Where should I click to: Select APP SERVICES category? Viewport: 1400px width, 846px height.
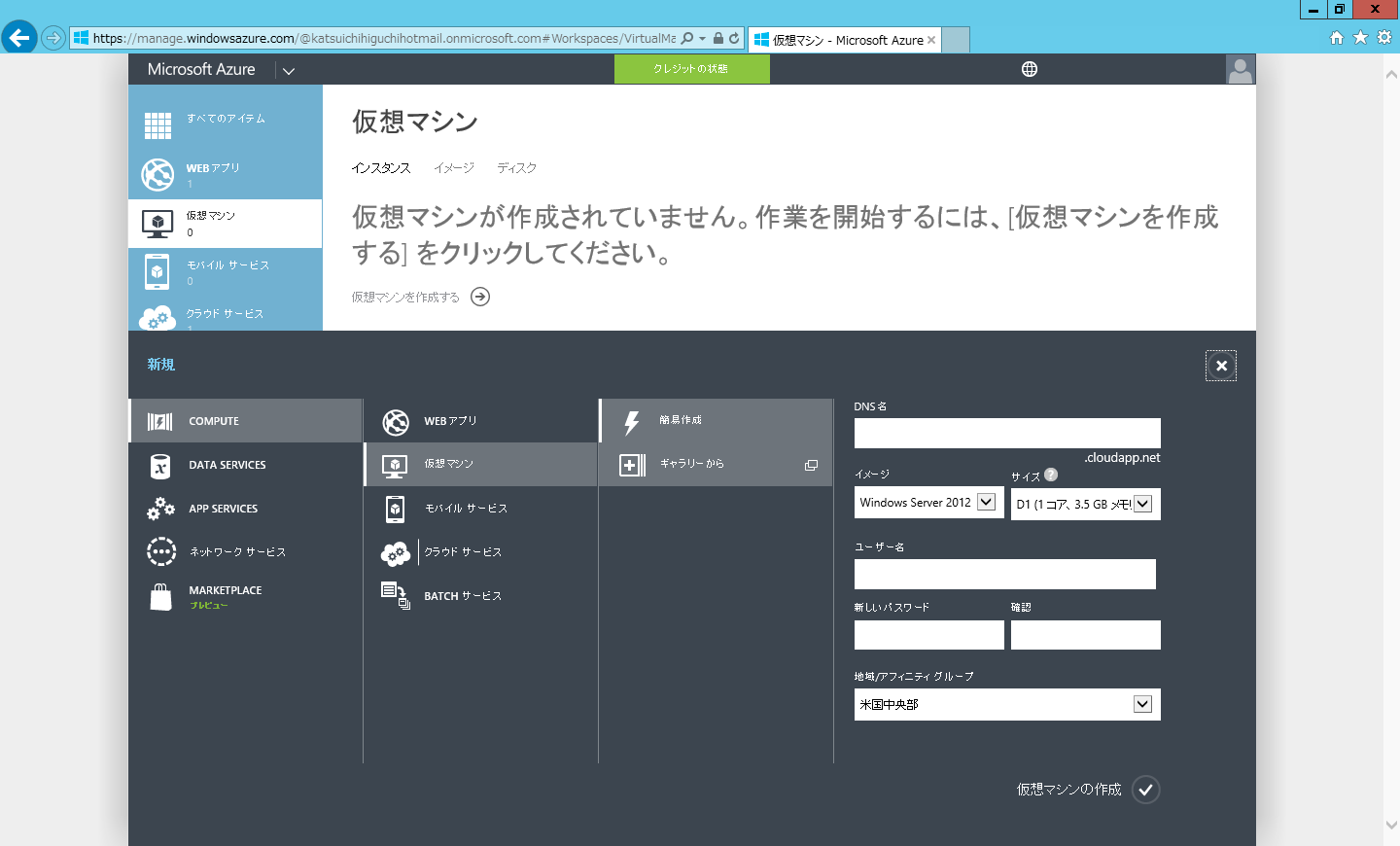[x=245, y=509]
